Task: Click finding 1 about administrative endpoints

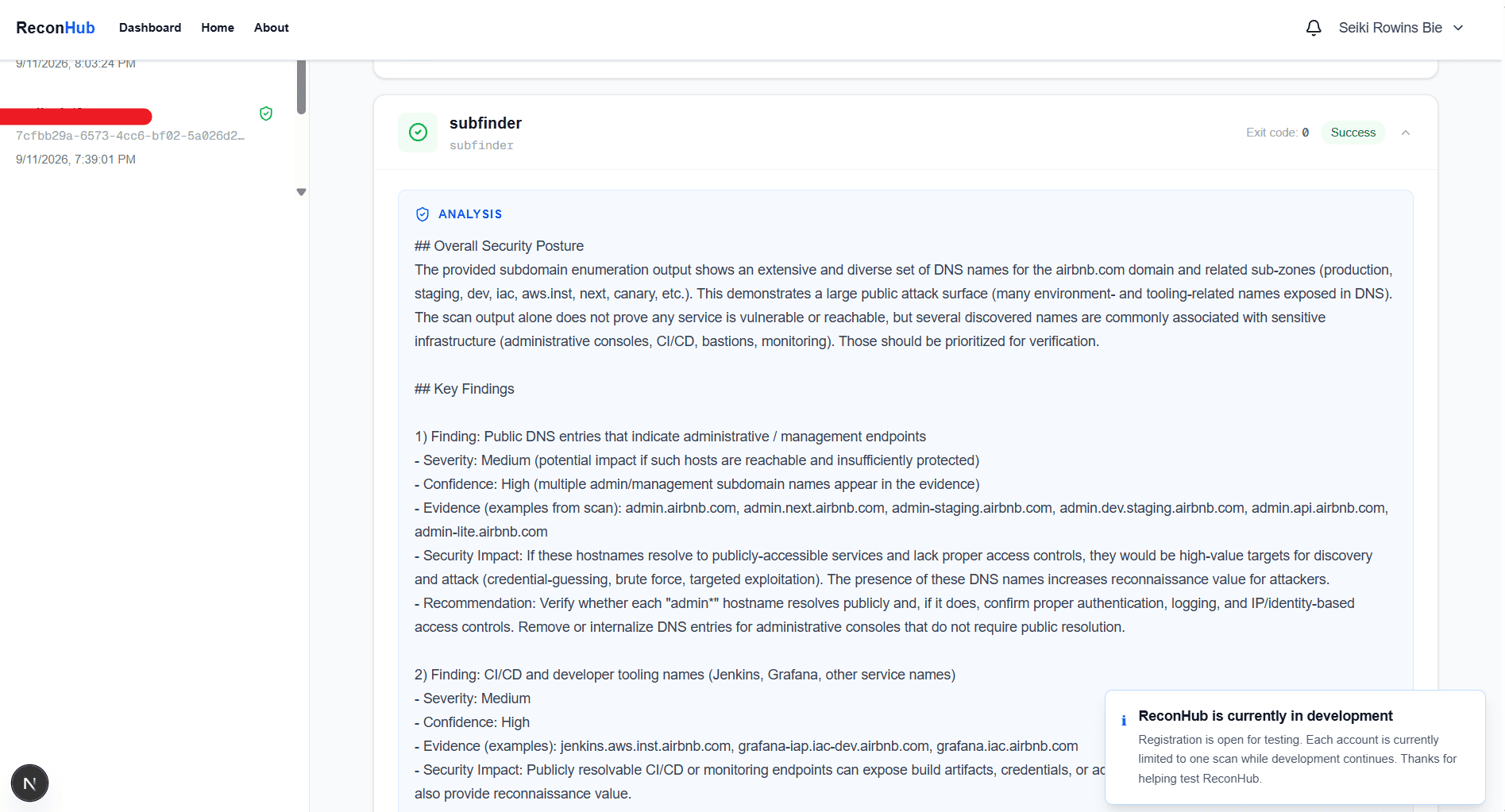Action: click(670, 437)
